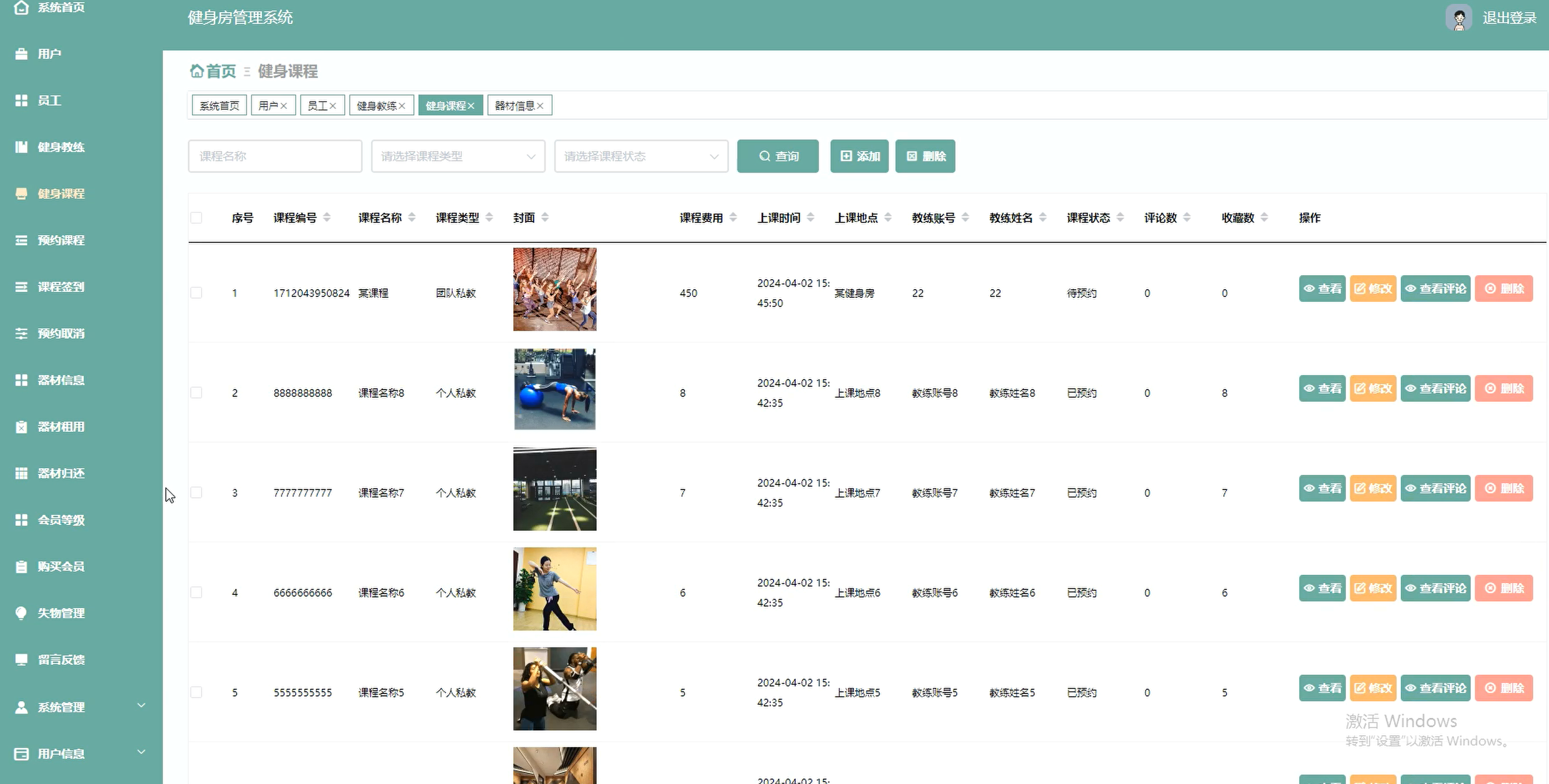This screenshot has height=784, width=1549.
Task: Open the 请选择课程状态 dropdown
Action: tap(641, 156)
